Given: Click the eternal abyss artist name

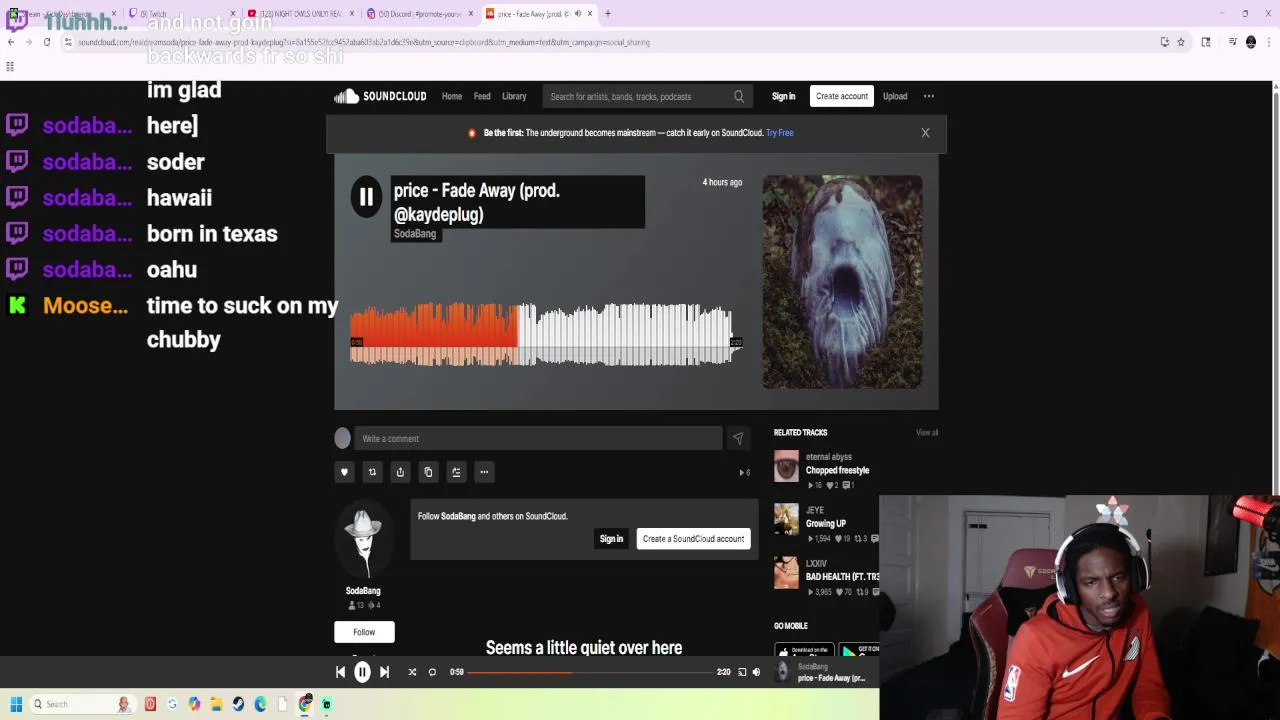Looking at the screenshot, I should pyautogui.click(x=829, y=457).
